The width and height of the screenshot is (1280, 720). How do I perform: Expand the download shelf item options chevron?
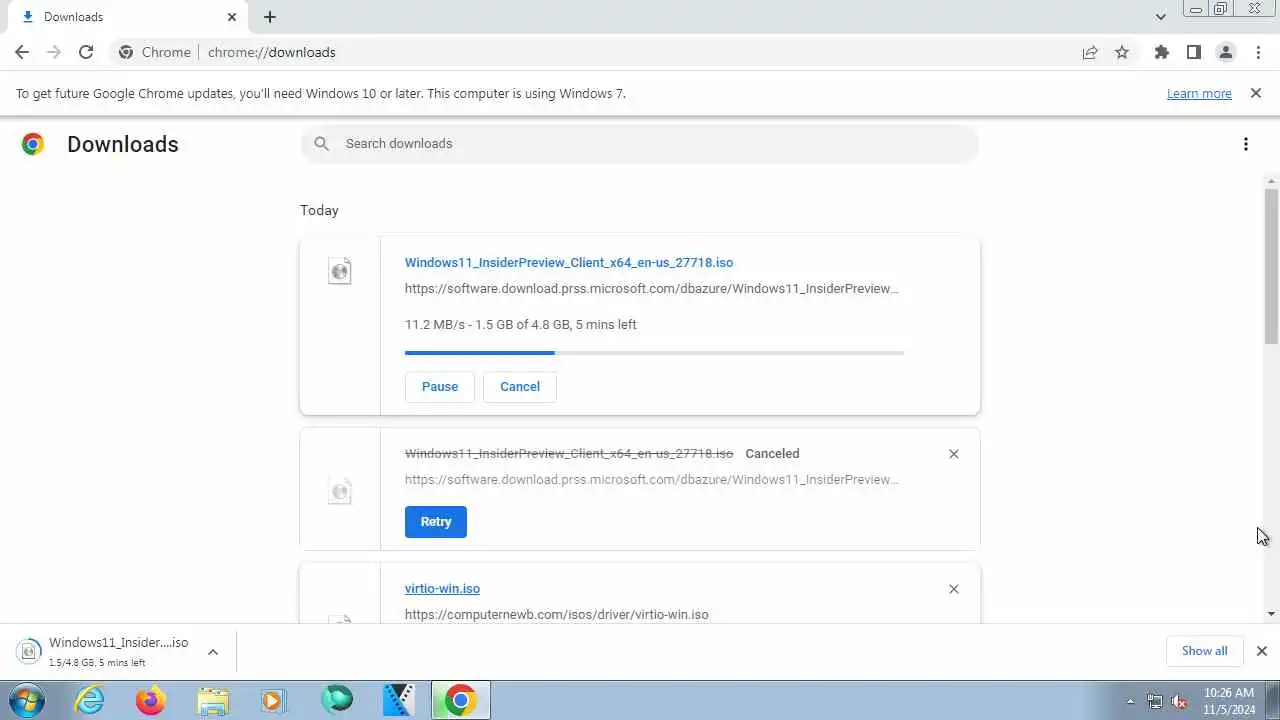tap(212, 652)
